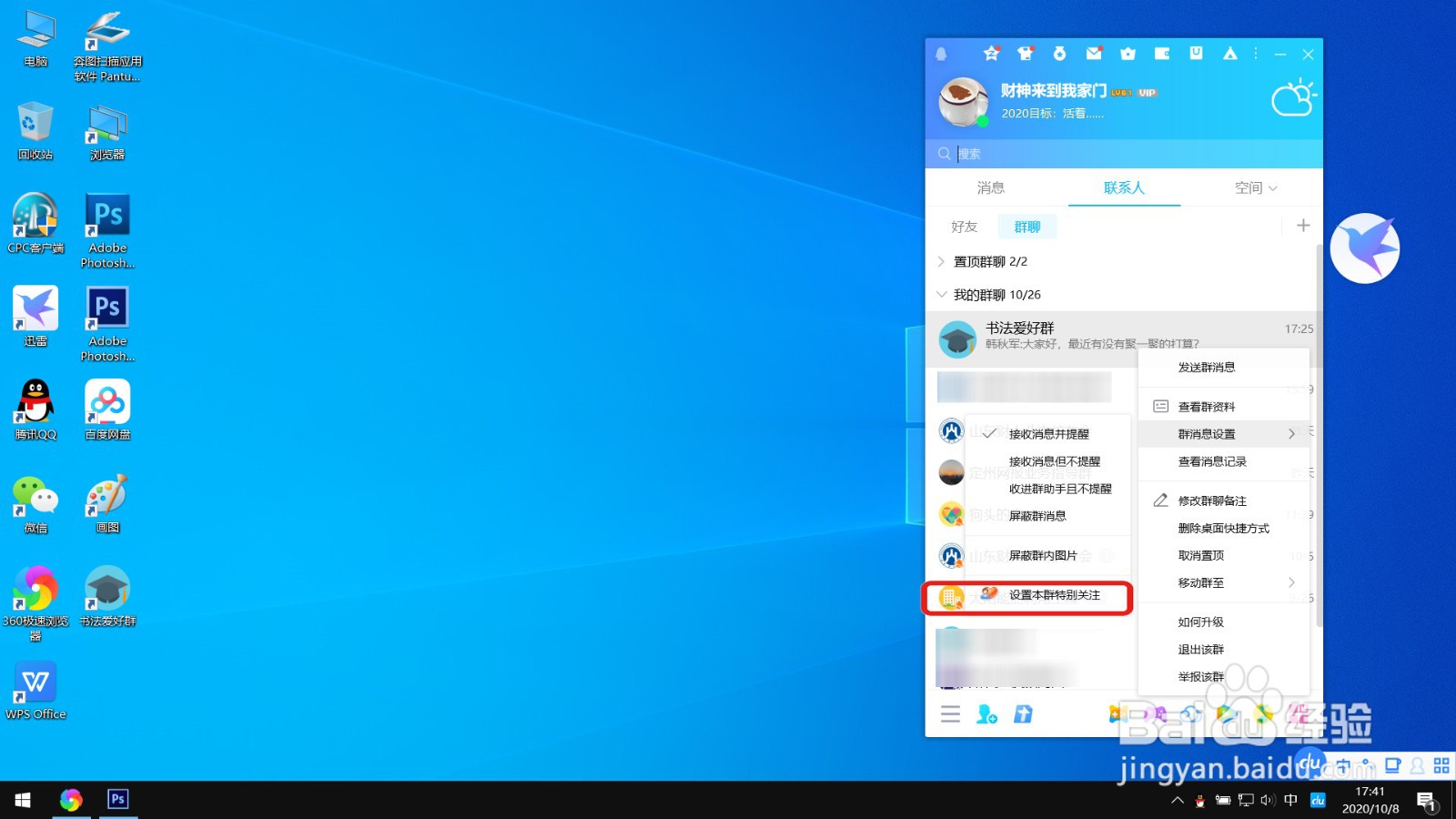Click the user avatar coffee cup picture
This screenshot has height=819, width=1456.
coord(963,101)
